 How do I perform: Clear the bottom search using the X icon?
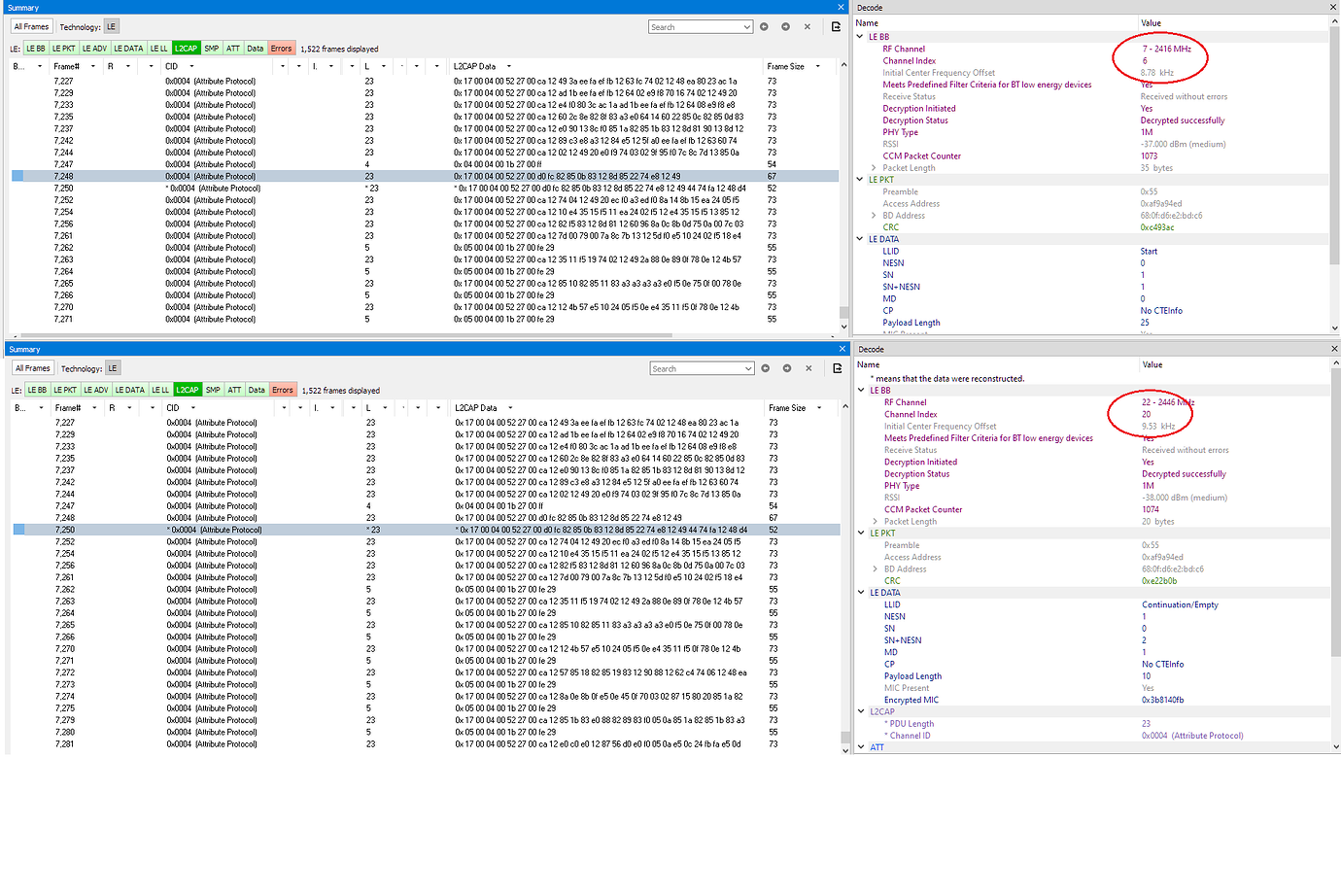[808, 367]
